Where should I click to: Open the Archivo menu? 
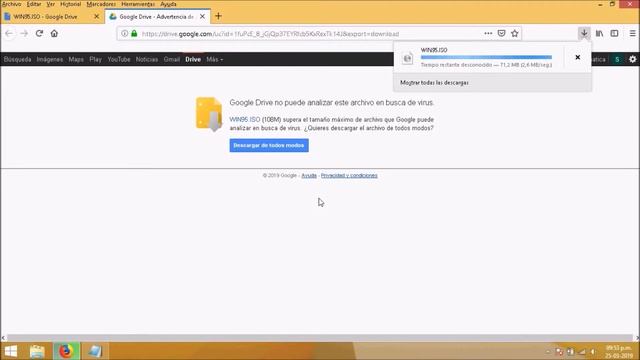(x=11, y=4)
